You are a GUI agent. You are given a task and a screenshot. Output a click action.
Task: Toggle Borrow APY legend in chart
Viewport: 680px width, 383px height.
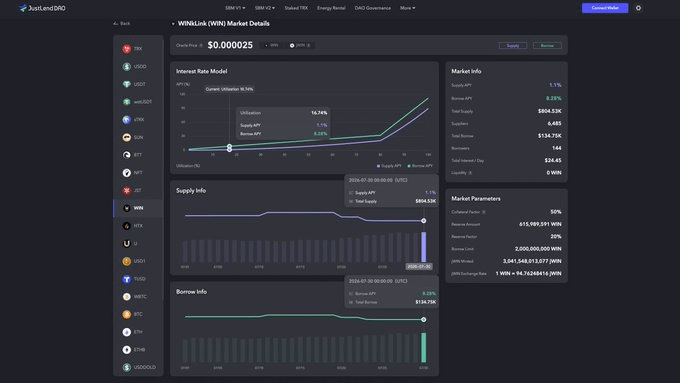pyautogui.click(x=420, y=166)
